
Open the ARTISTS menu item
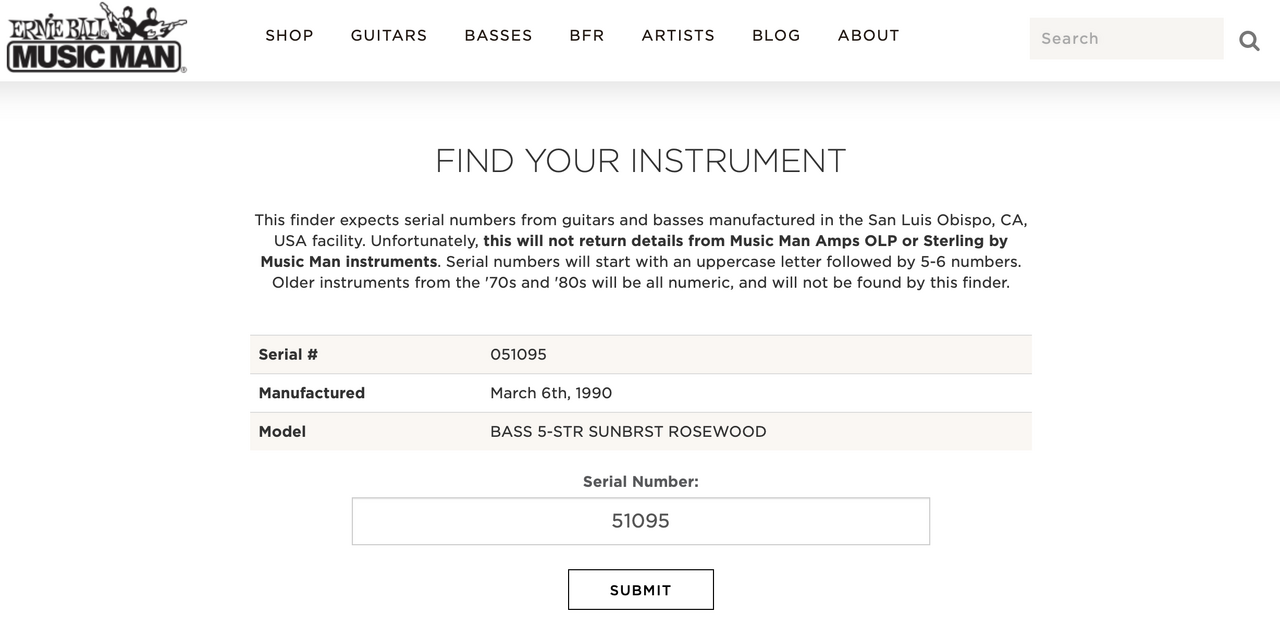(678, 35)
